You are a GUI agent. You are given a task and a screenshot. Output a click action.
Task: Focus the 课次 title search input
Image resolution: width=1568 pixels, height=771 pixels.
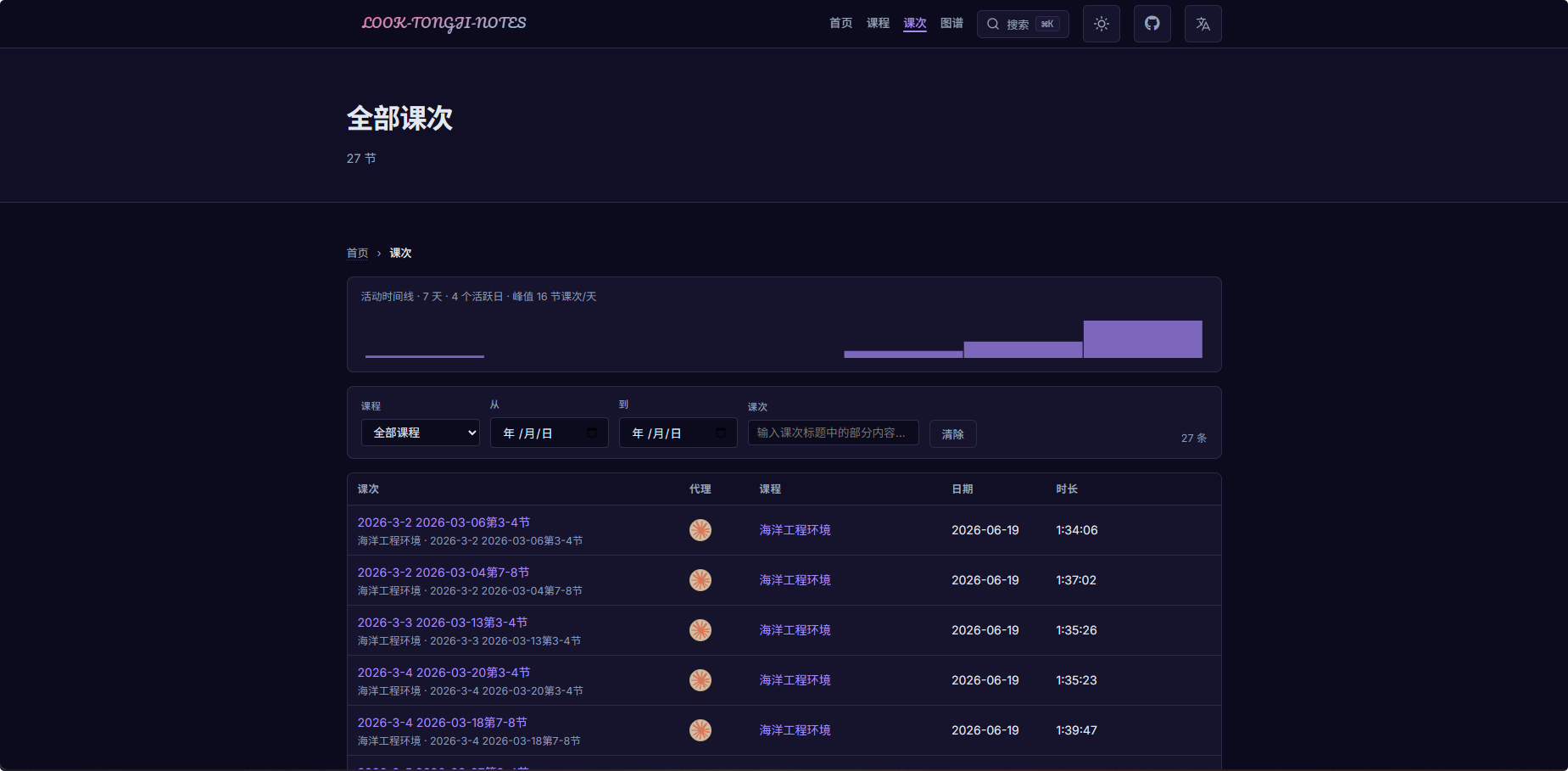833,433
